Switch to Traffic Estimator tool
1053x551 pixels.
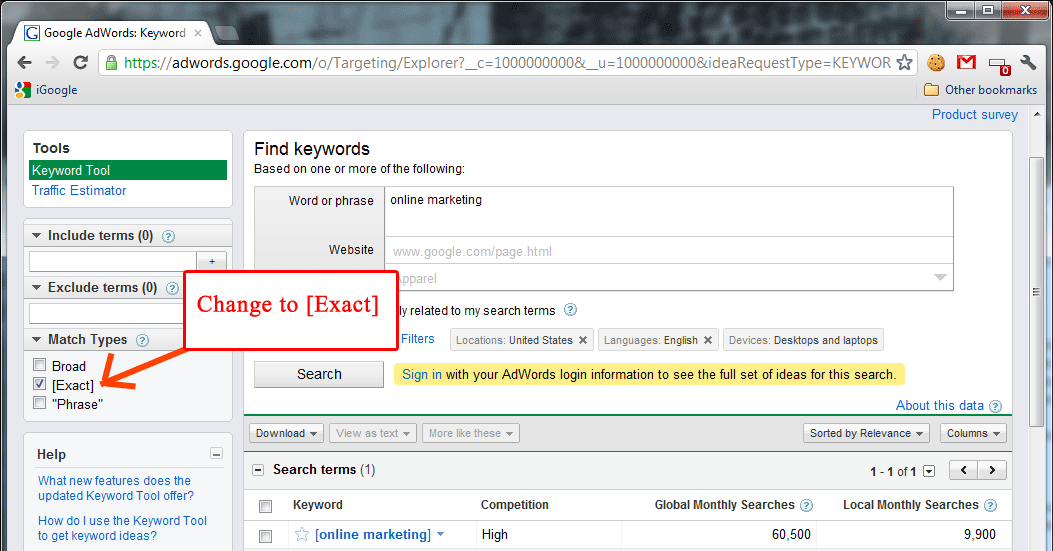click(79, 190)
